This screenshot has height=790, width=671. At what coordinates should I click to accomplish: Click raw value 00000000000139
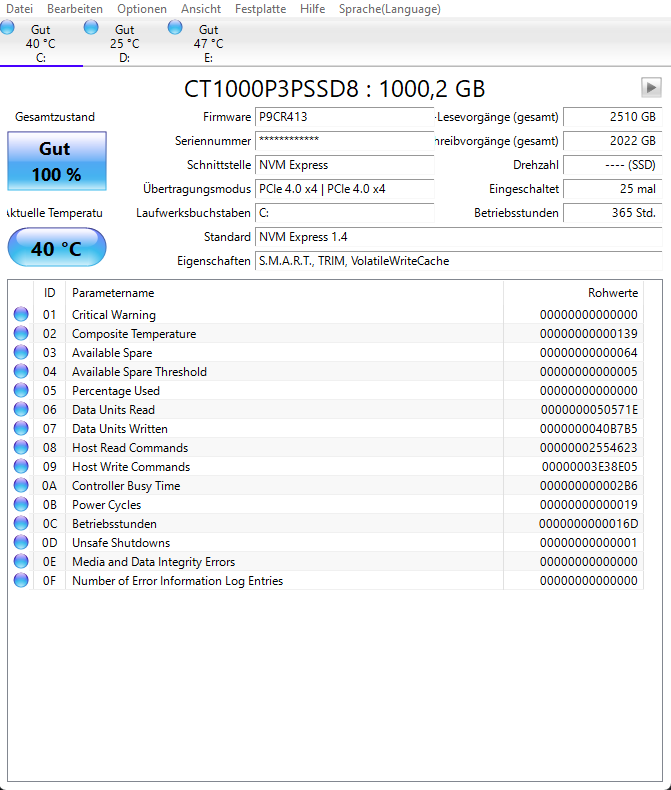[x=588, y=334]
